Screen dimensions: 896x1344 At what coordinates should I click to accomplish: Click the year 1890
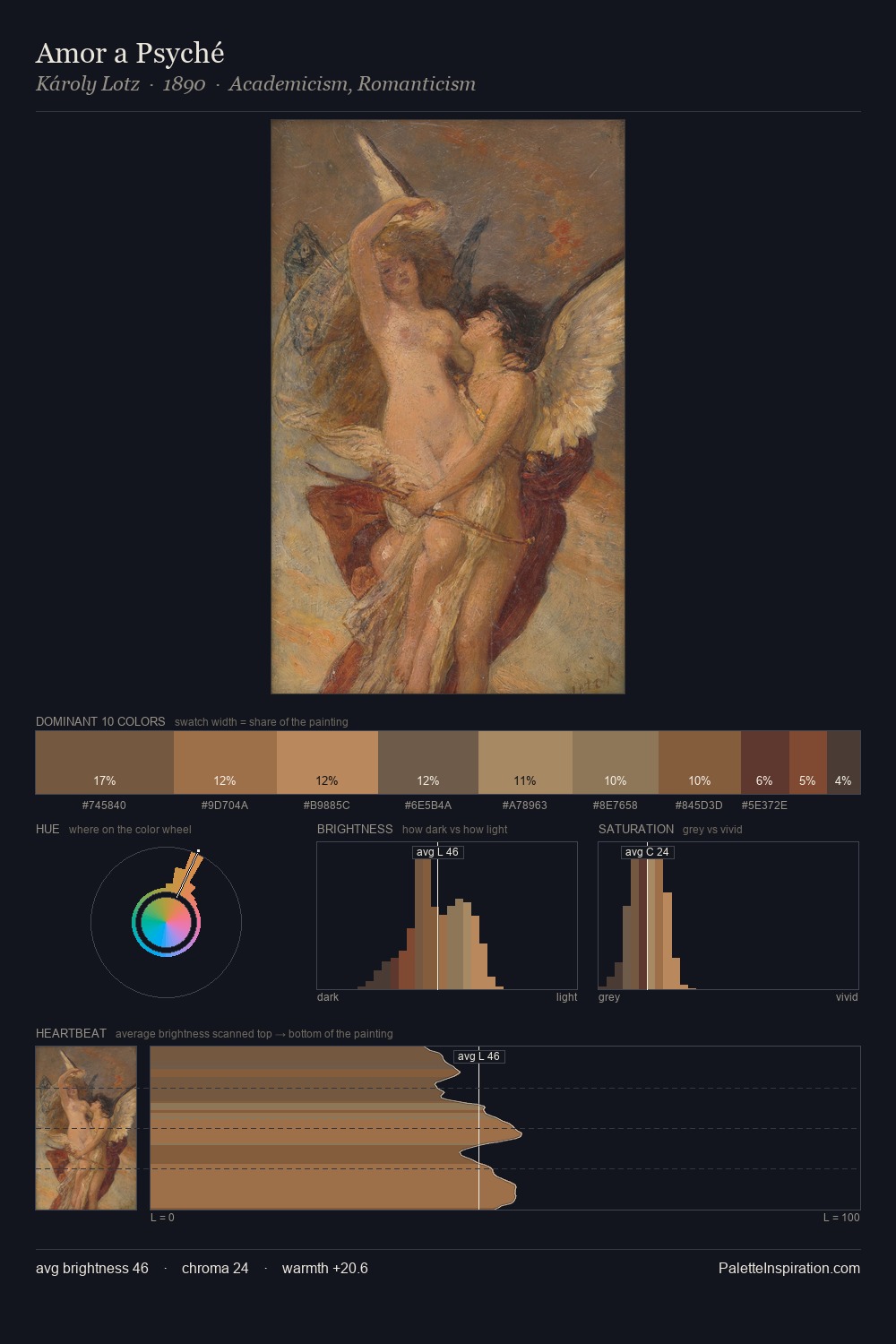tap(184, 84)
